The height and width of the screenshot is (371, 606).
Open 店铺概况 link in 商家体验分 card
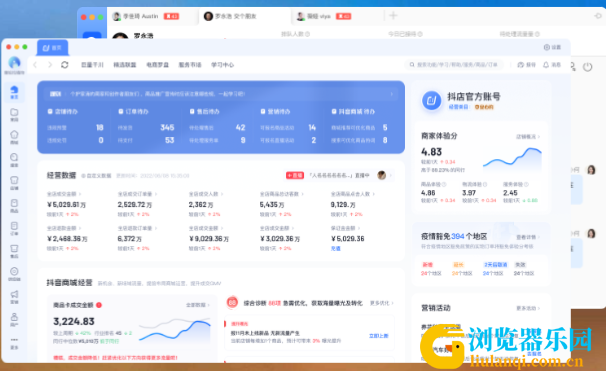(528, 136)
